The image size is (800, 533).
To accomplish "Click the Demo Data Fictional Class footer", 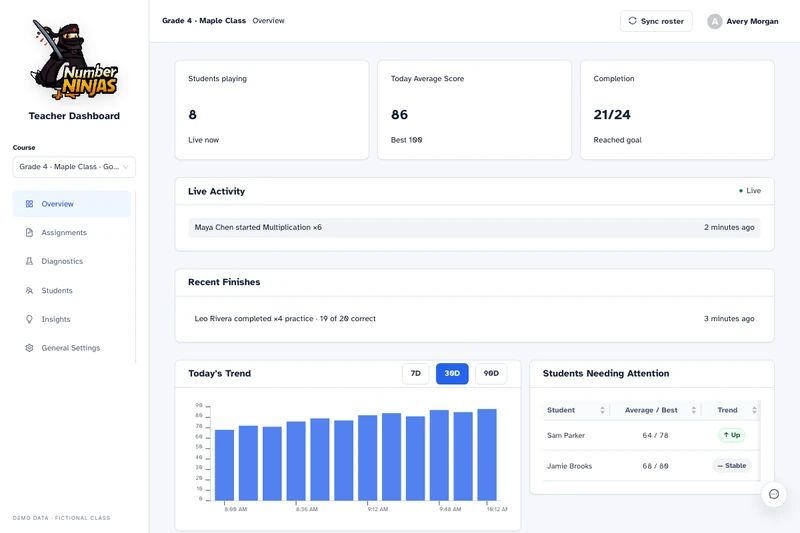I will 61,518.
